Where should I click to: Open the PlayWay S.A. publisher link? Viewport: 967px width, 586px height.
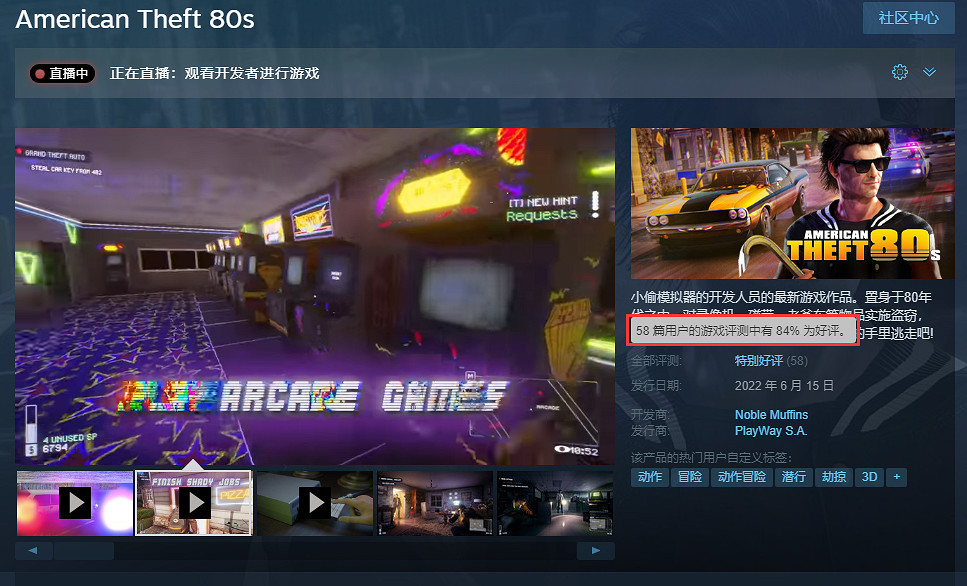coord(771,430)
